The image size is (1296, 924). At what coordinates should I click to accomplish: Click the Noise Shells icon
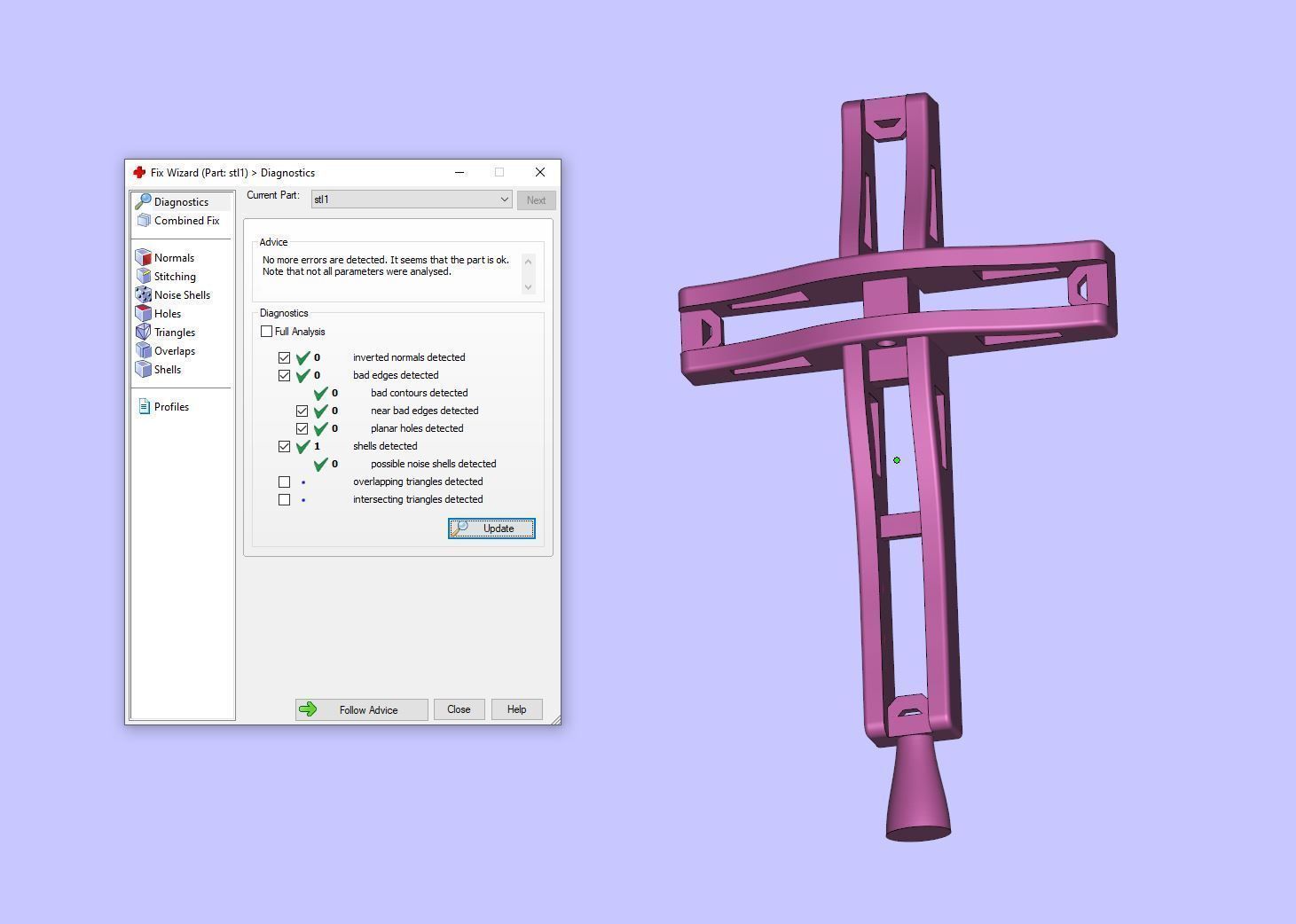pyautogui.click(x=144, y=294)
